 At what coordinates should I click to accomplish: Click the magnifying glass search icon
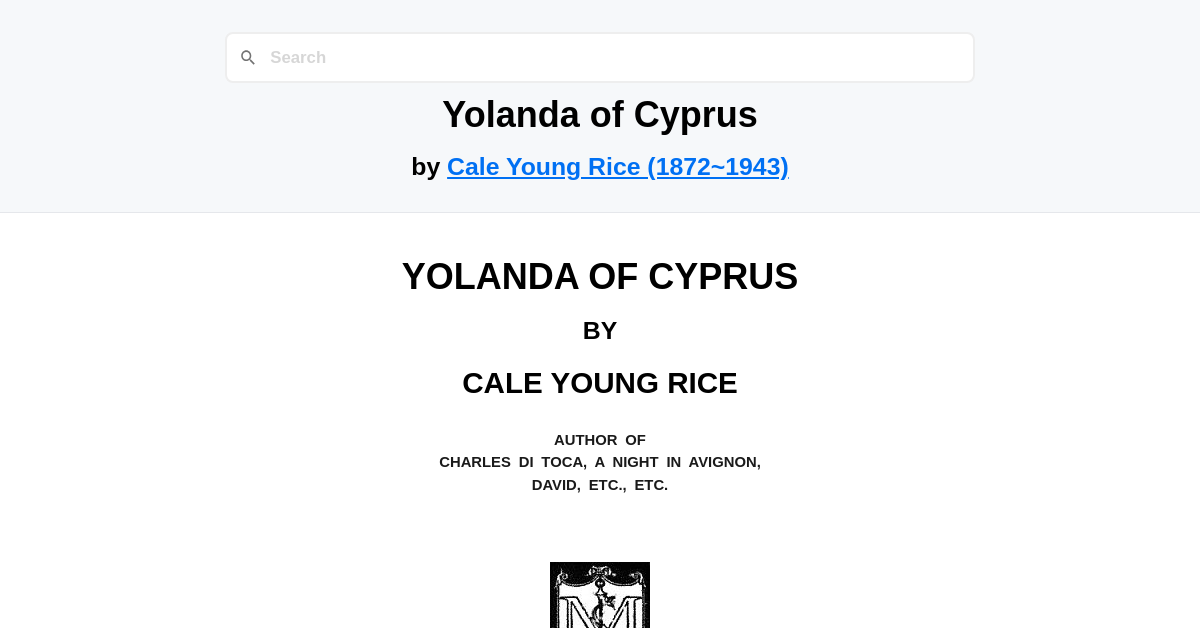pyautogui.click(x=248, y=57)
